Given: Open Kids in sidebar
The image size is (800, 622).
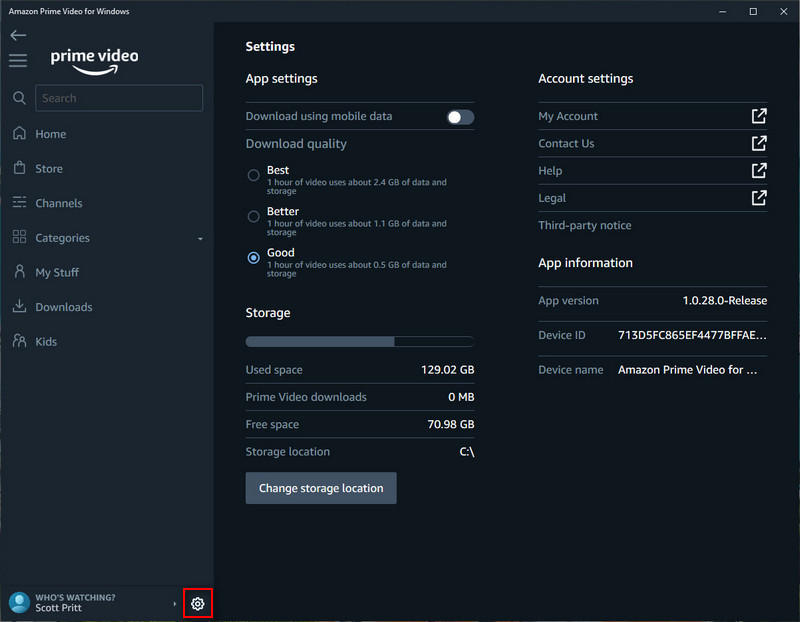Looking at the screenshot, I should click(46, 342).
